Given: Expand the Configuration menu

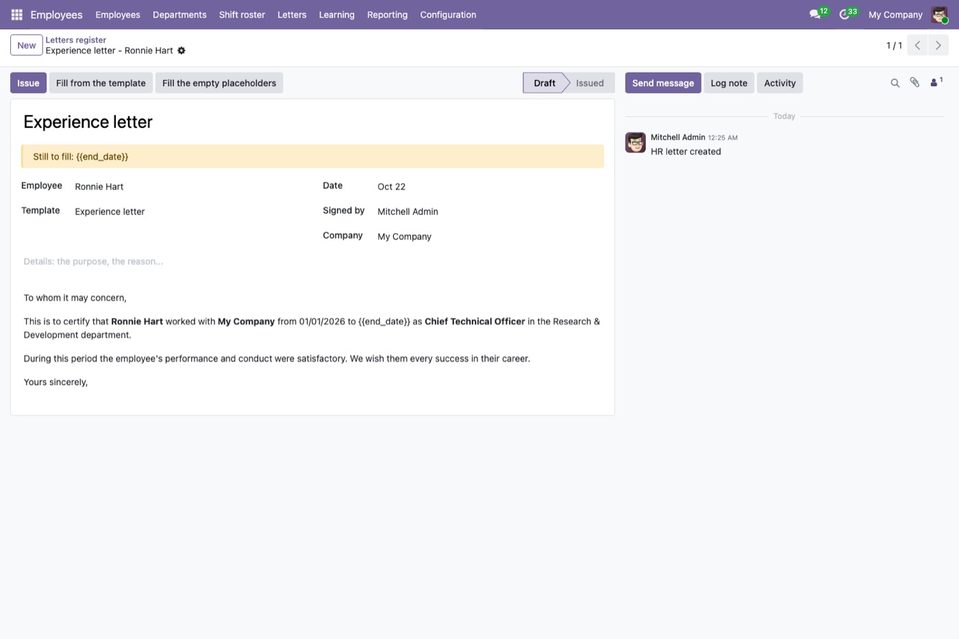Looking at the screenshot, I should 448,15.
